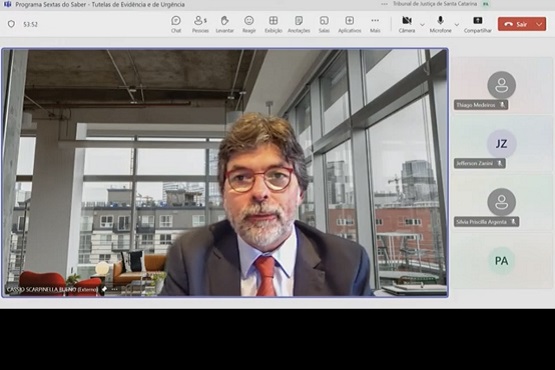Click the shield security icon

click(11, 24)
